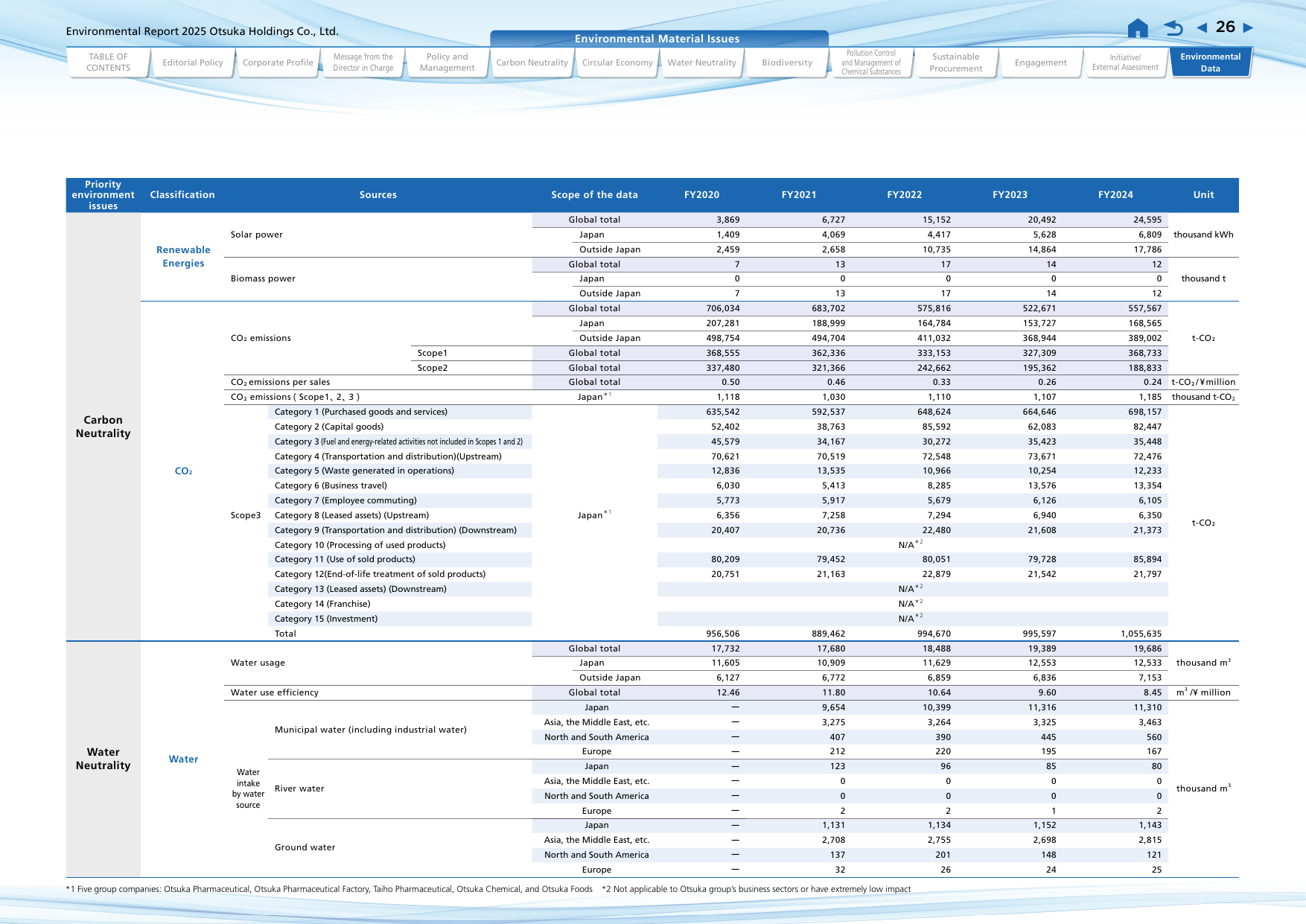1306x924 pixels.
Task: Go to next page arrow
Action: pyautogui.click(x=1249, y=28)
